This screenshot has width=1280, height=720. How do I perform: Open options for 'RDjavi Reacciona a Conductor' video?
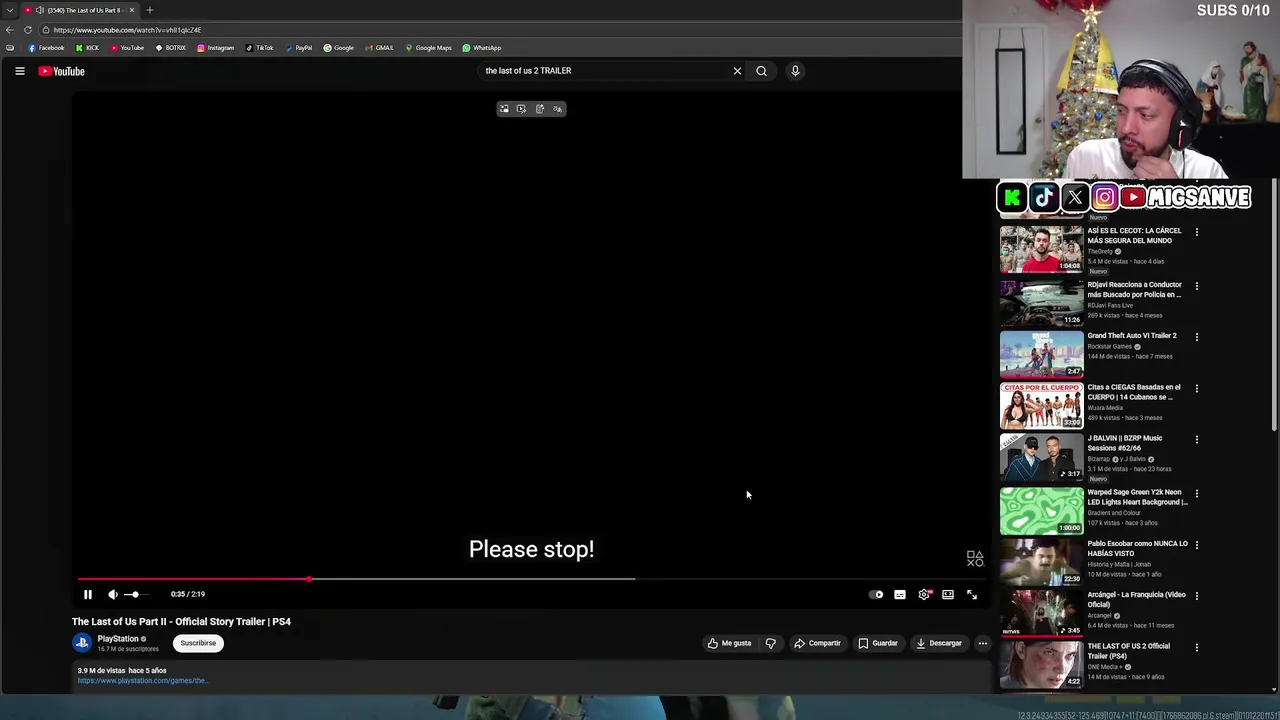(x=1196, y=286)
